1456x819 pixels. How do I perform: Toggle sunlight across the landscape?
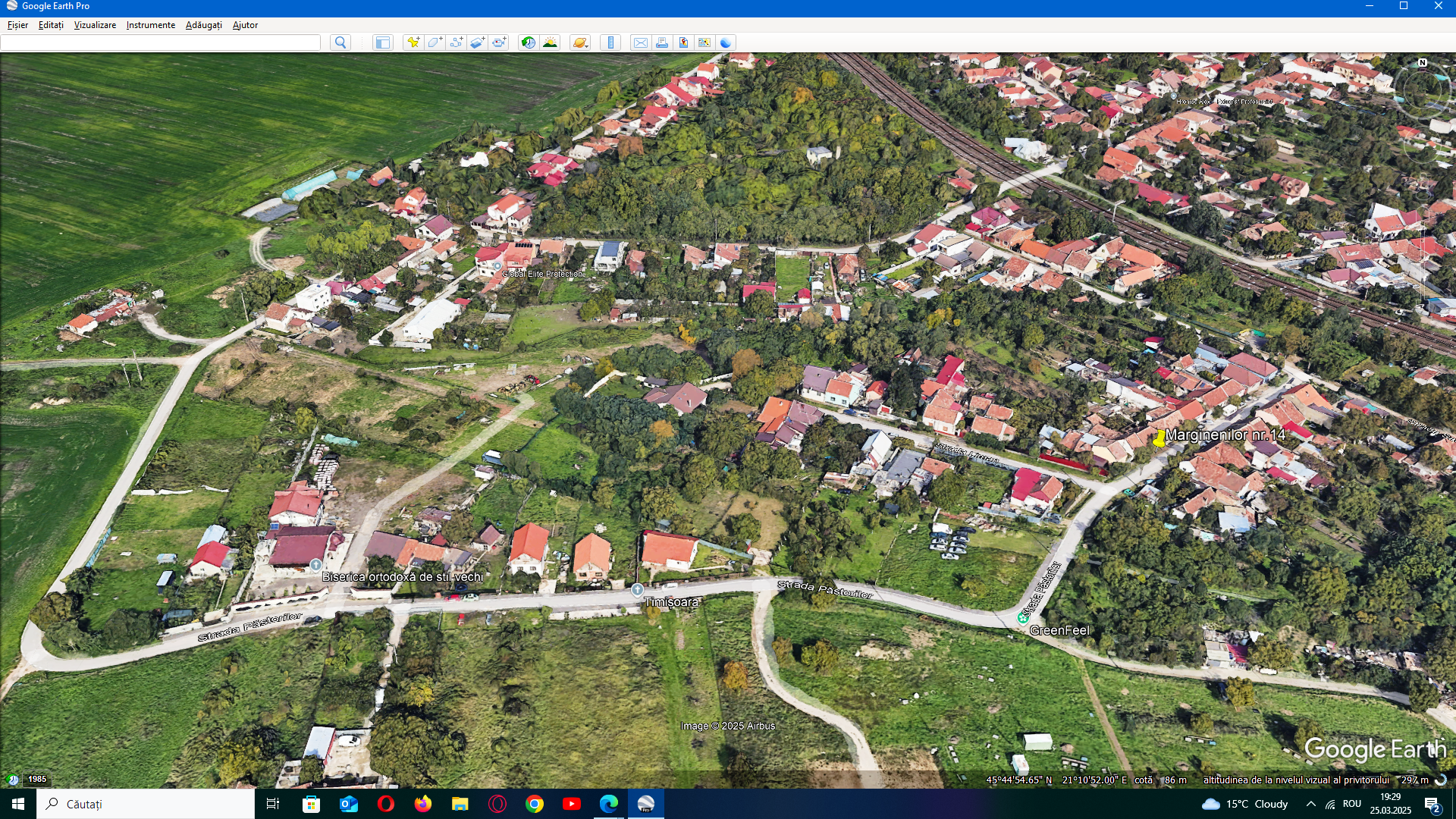pyautogui.click(x=550, y=42)
